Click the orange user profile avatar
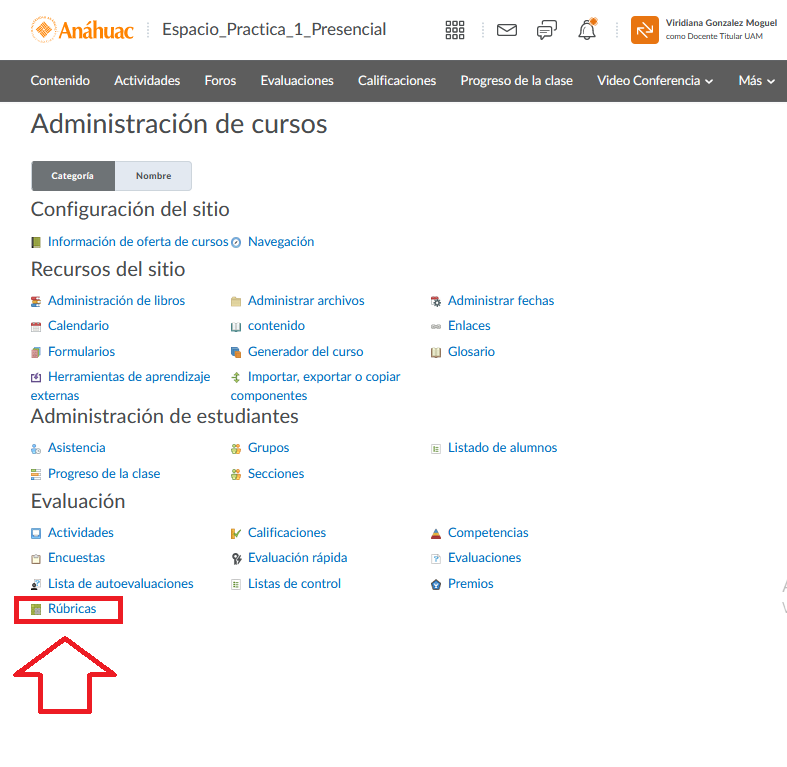787x767 pixels. 644,30
